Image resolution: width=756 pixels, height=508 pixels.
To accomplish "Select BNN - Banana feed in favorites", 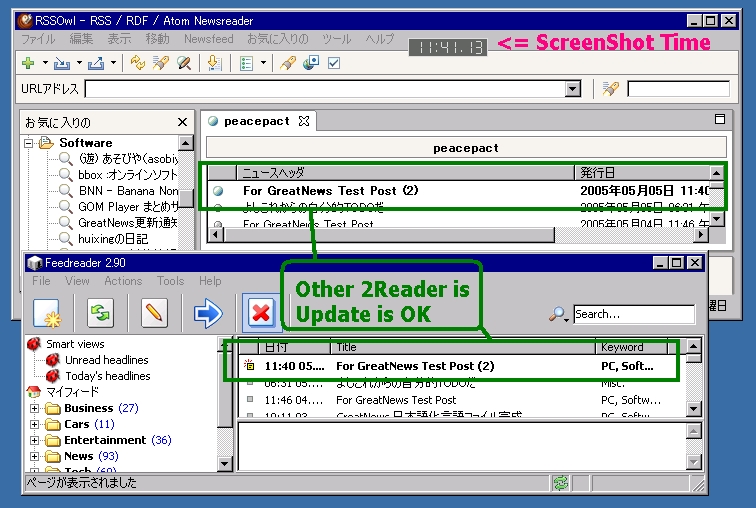I will point(128,191).
